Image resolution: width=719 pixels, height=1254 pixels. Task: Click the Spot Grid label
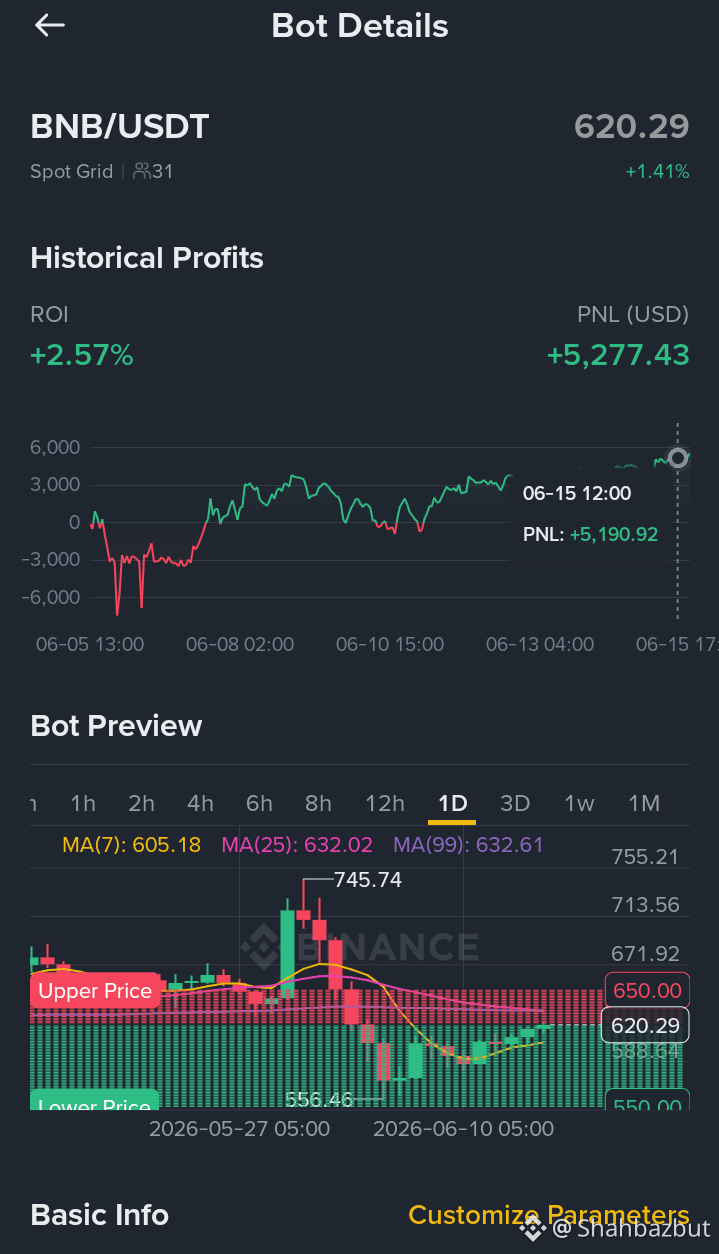pos(72,172)
